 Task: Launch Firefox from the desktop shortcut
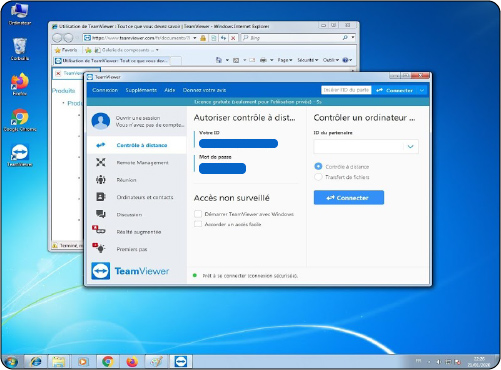point(20,85)
